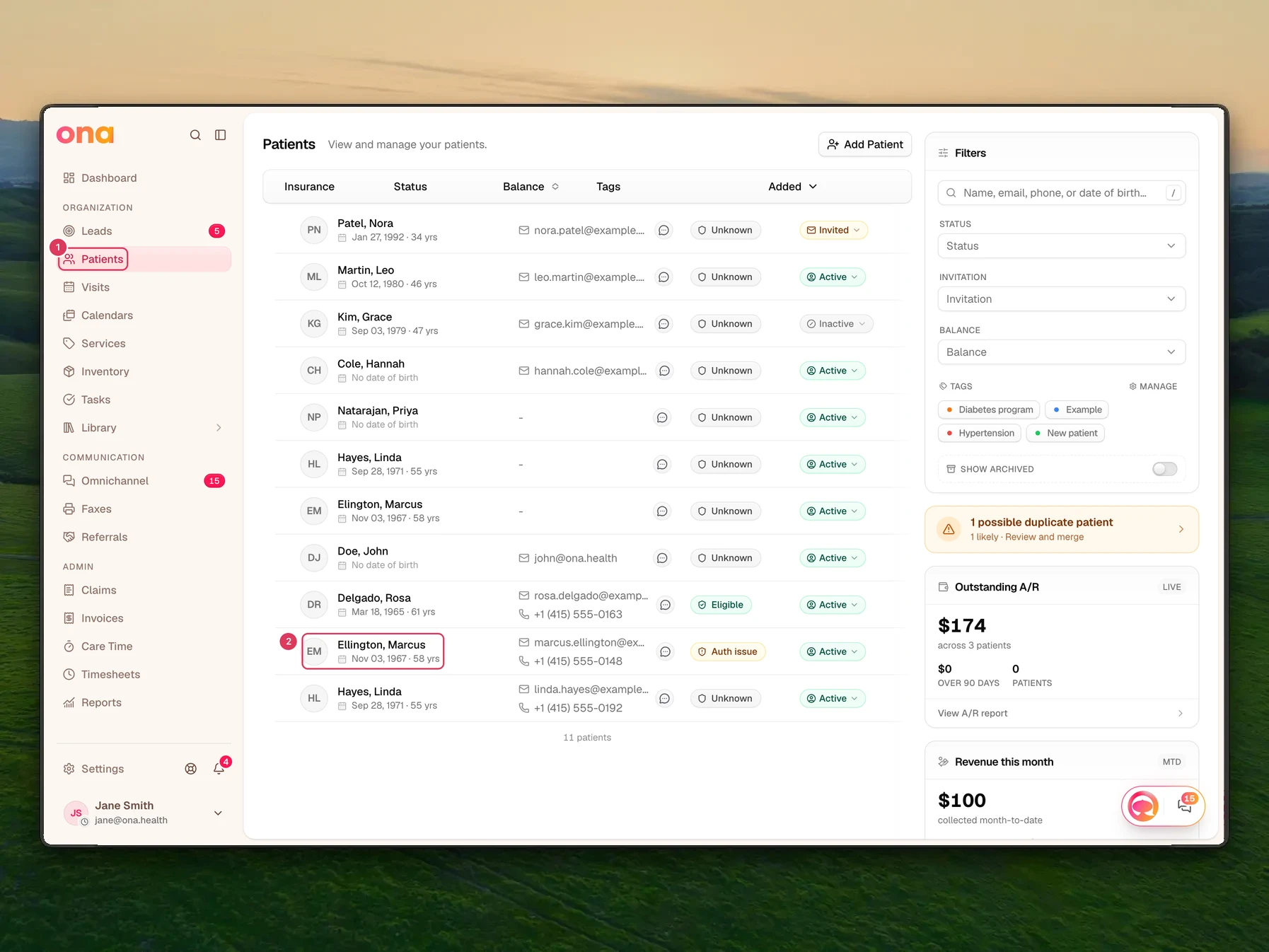Collapse sidebar with the panel toggle icon
This screenshot has width=1269, height=952.
coord(221,135)
